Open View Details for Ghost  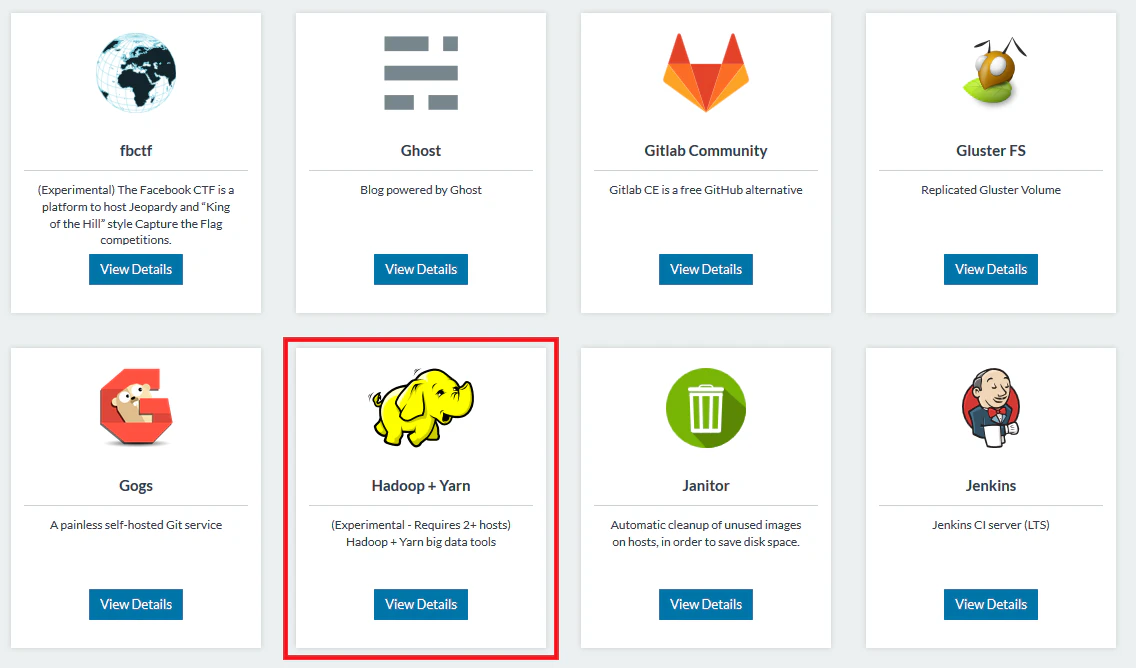421,270
